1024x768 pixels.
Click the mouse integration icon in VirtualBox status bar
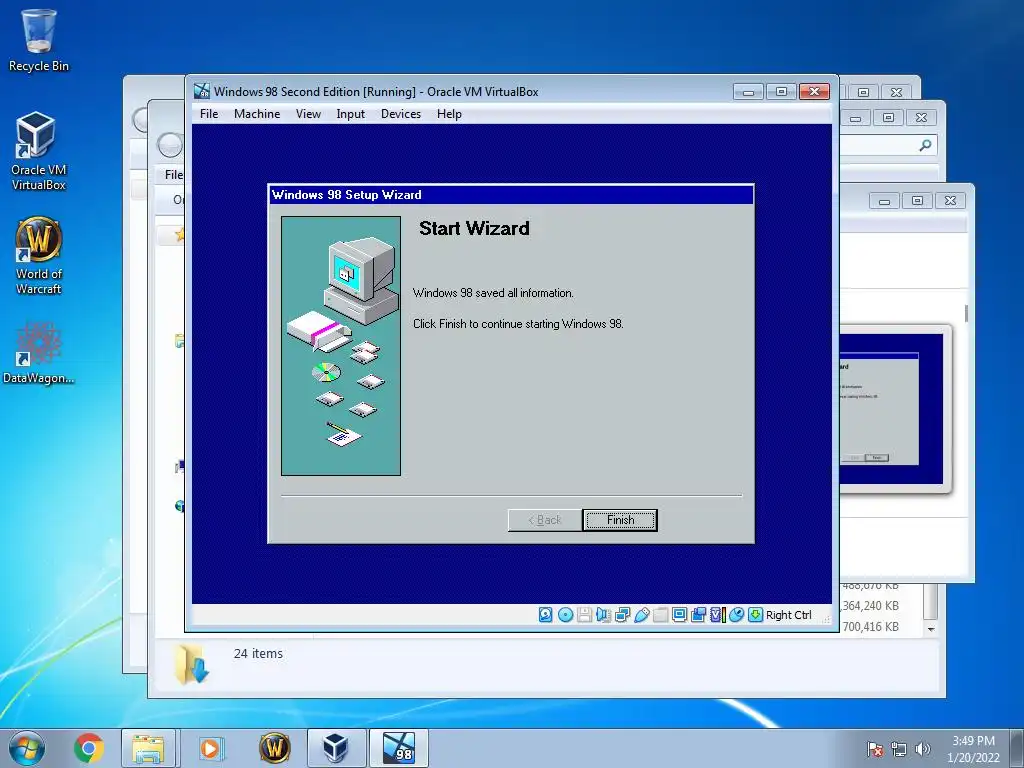point(736,615)
